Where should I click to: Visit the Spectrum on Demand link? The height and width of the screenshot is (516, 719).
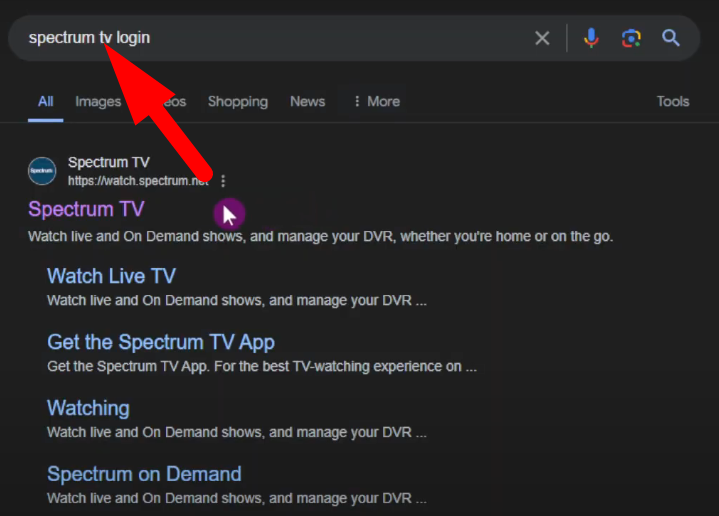coord(144,474)
